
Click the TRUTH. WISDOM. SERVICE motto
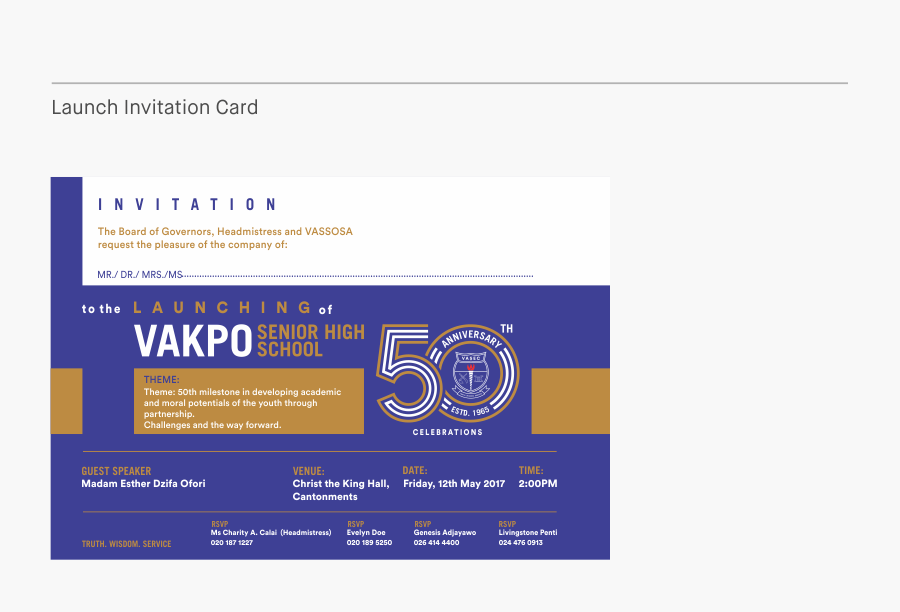(x=126, y=544)
